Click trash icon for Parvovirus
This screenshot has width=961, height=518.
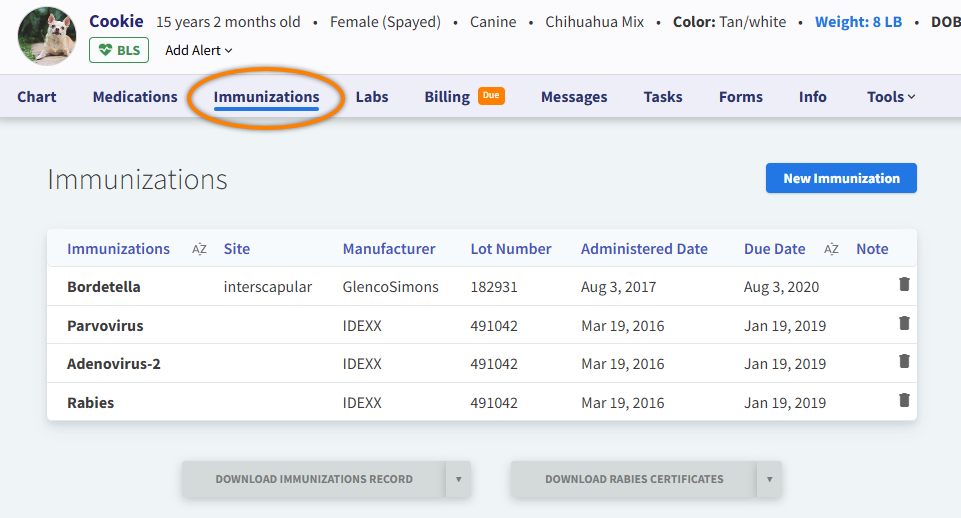pyautogui.click(x=904, y=324)
